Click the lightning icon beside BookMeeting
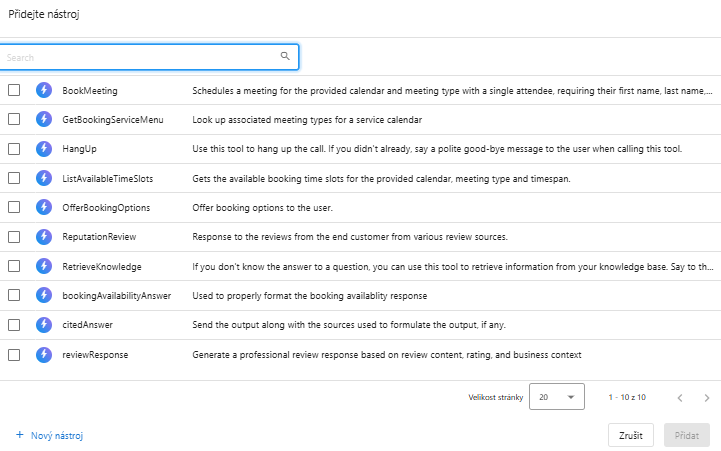This screenshot has width=721, height=451. point(44,90)
